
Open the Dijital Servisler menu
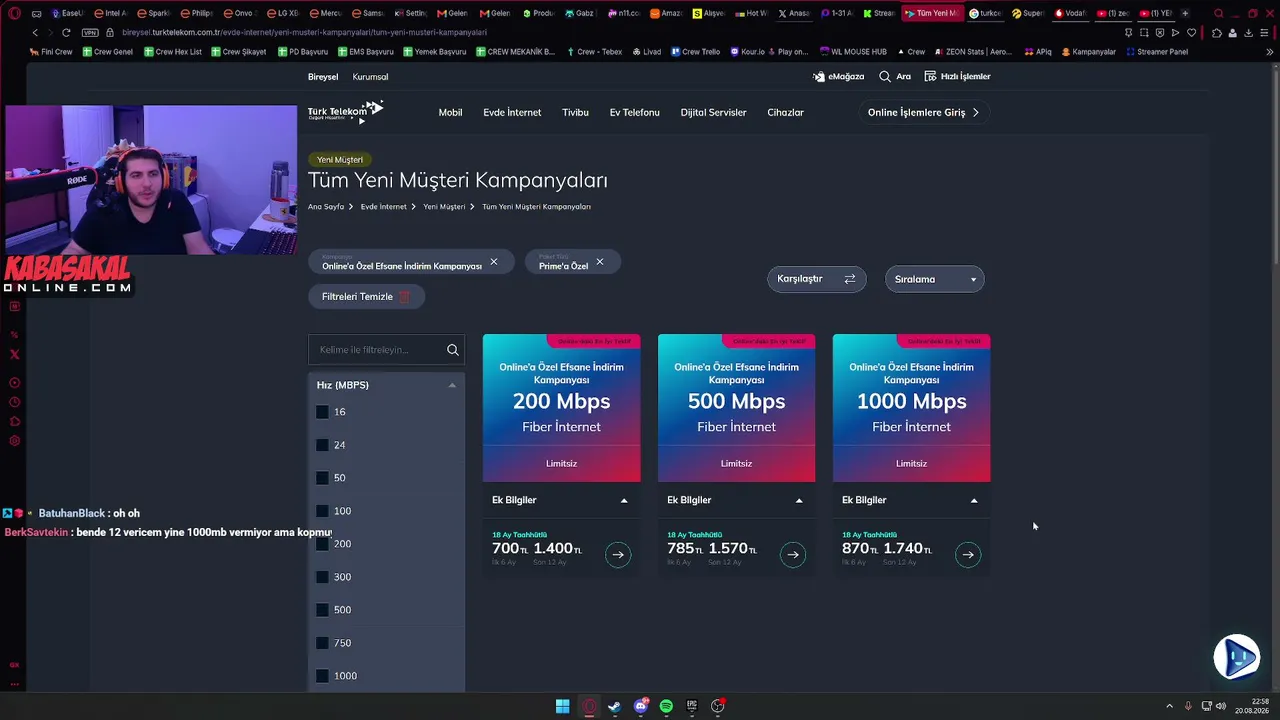click(x=714, y=112)
